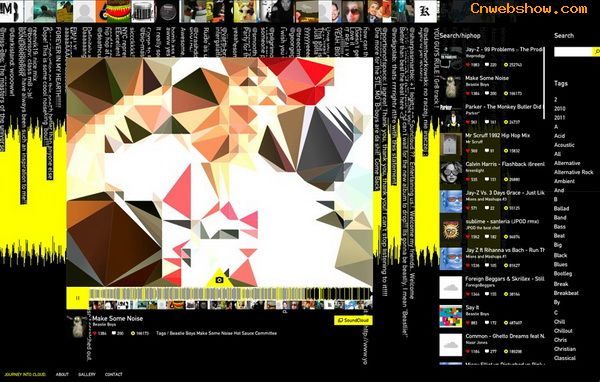Go to the Contact page
The image size is (600, 382).
pyautogui.click(x=114, y=374)
